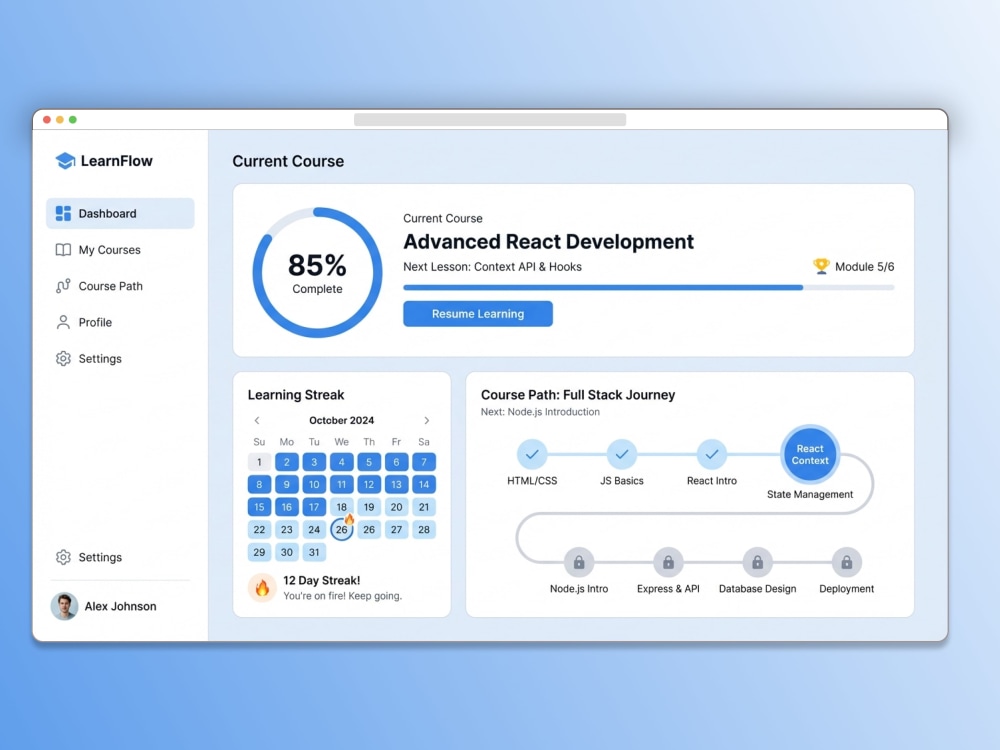
Task: Click the React Context active node
Action: point(810,454)
